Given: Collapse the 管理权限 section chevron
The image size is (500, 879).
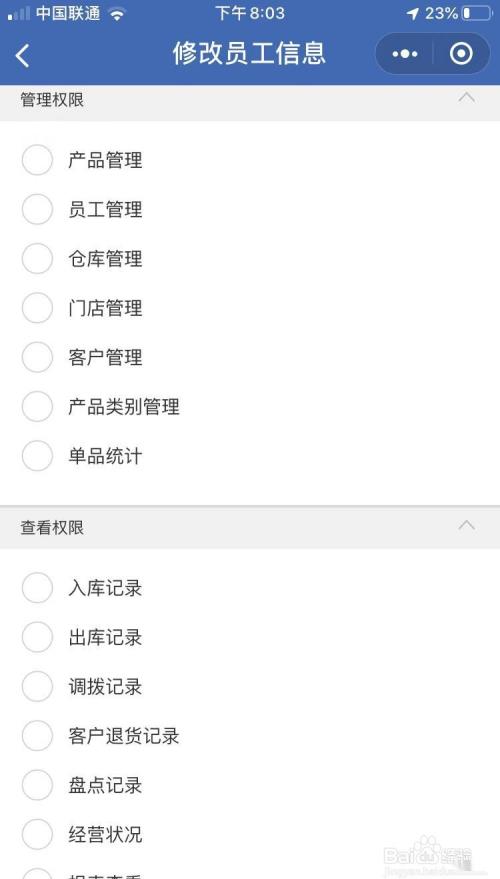Looking at the screenshot, I should tap(466, 98).
